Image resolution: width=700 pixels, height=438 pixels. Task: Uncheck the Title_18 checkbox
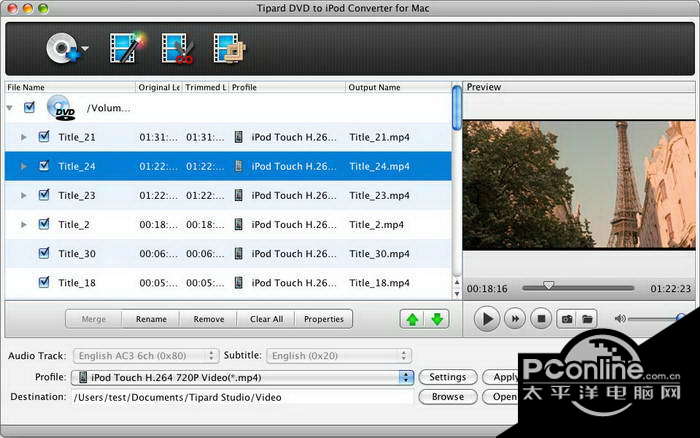44,282
